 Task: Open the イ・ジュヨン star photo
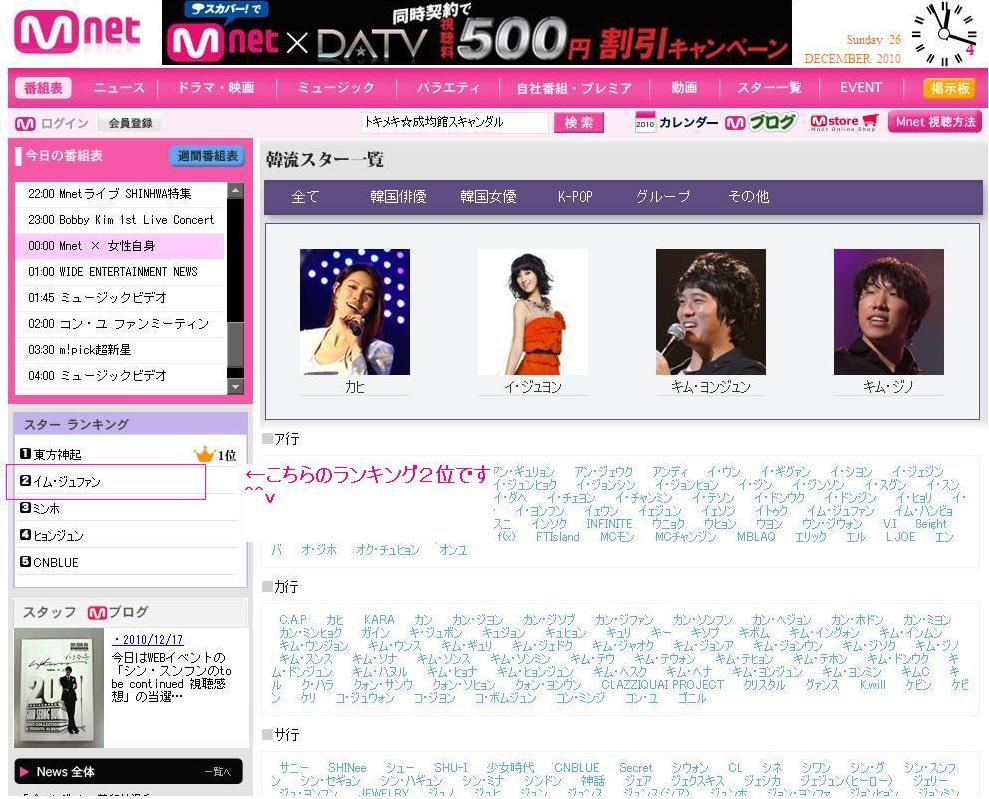point(532,312)
